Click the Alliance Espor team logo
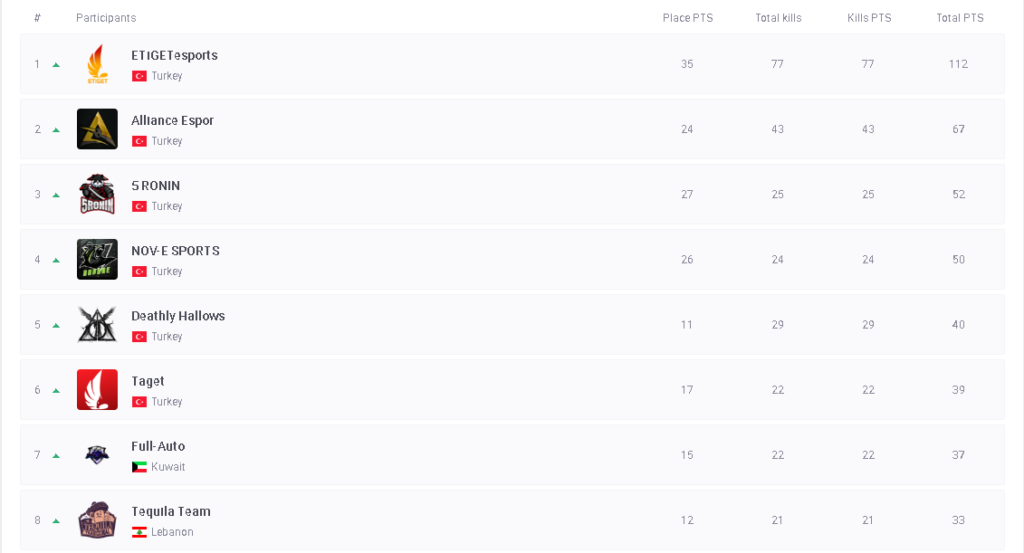This screenshot has width=1024, height=553. (97, 129)
